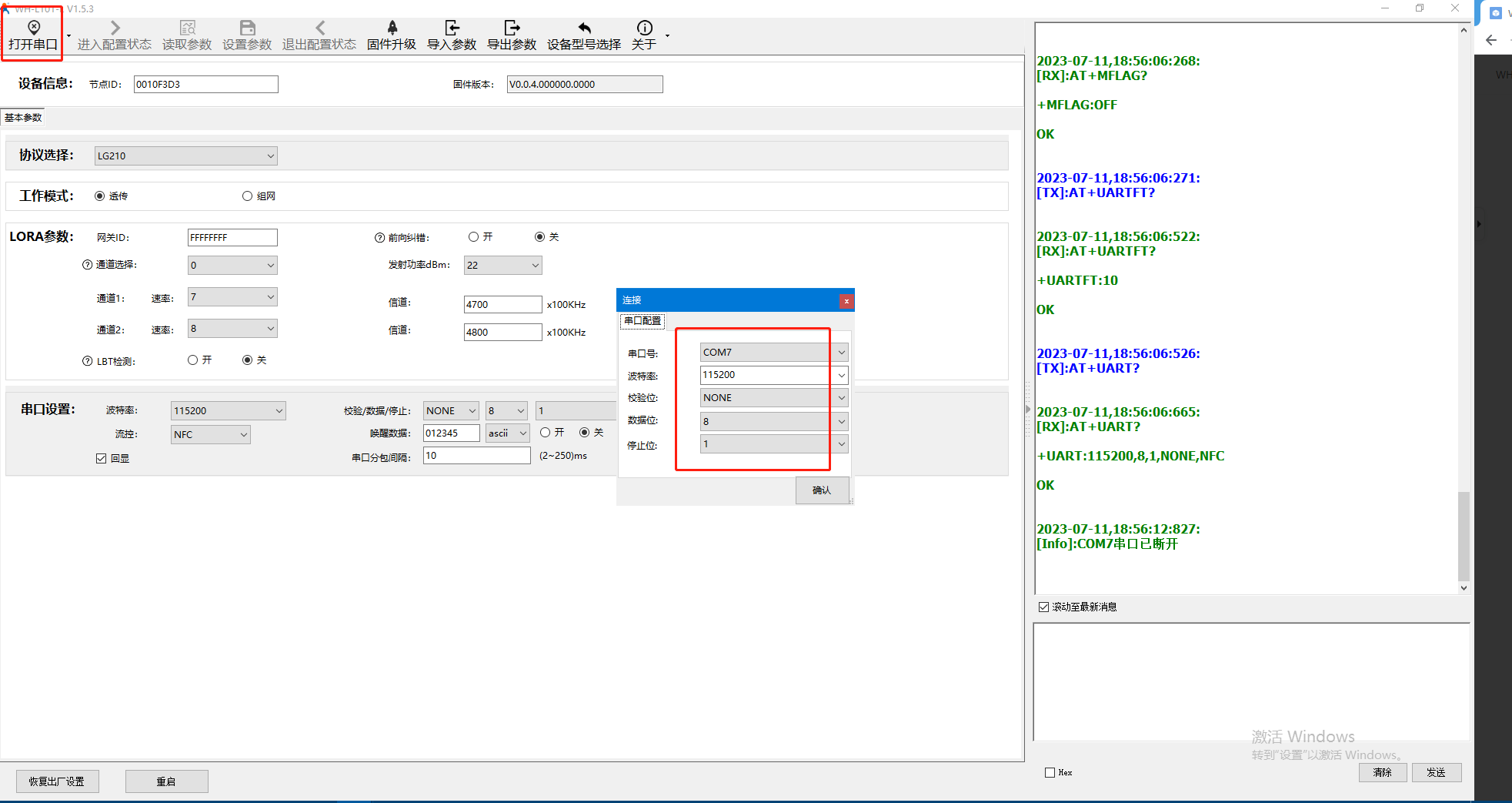Image resolution: width=1512 pixels, height=803 pixels.
Task: Click the help icon beside 通道选择
Action: tap(87, 265)
